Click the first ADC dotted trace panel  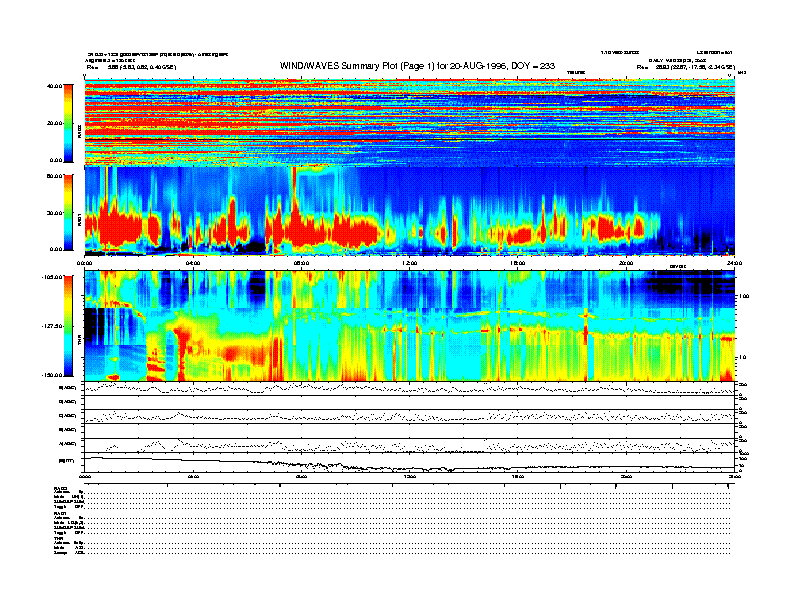[x=410, y=388]
